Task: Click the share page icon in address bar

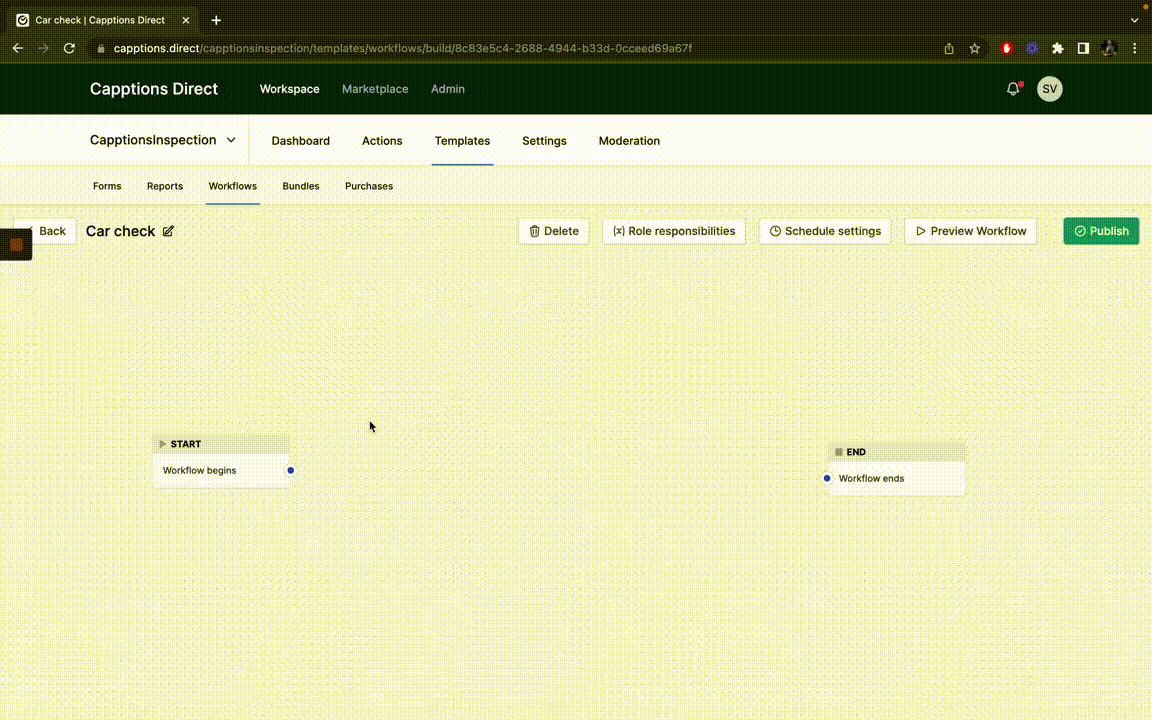Action: 949,48
